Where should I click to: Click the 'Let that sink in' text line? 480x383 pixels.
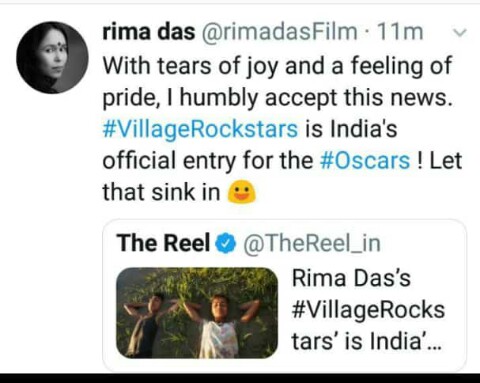pyautogui.click(x=162, y=192)
